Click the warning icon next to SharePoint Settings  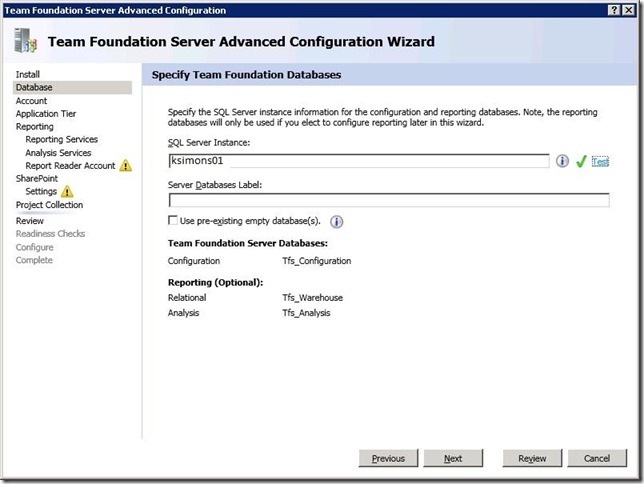[x=67, y=192]
